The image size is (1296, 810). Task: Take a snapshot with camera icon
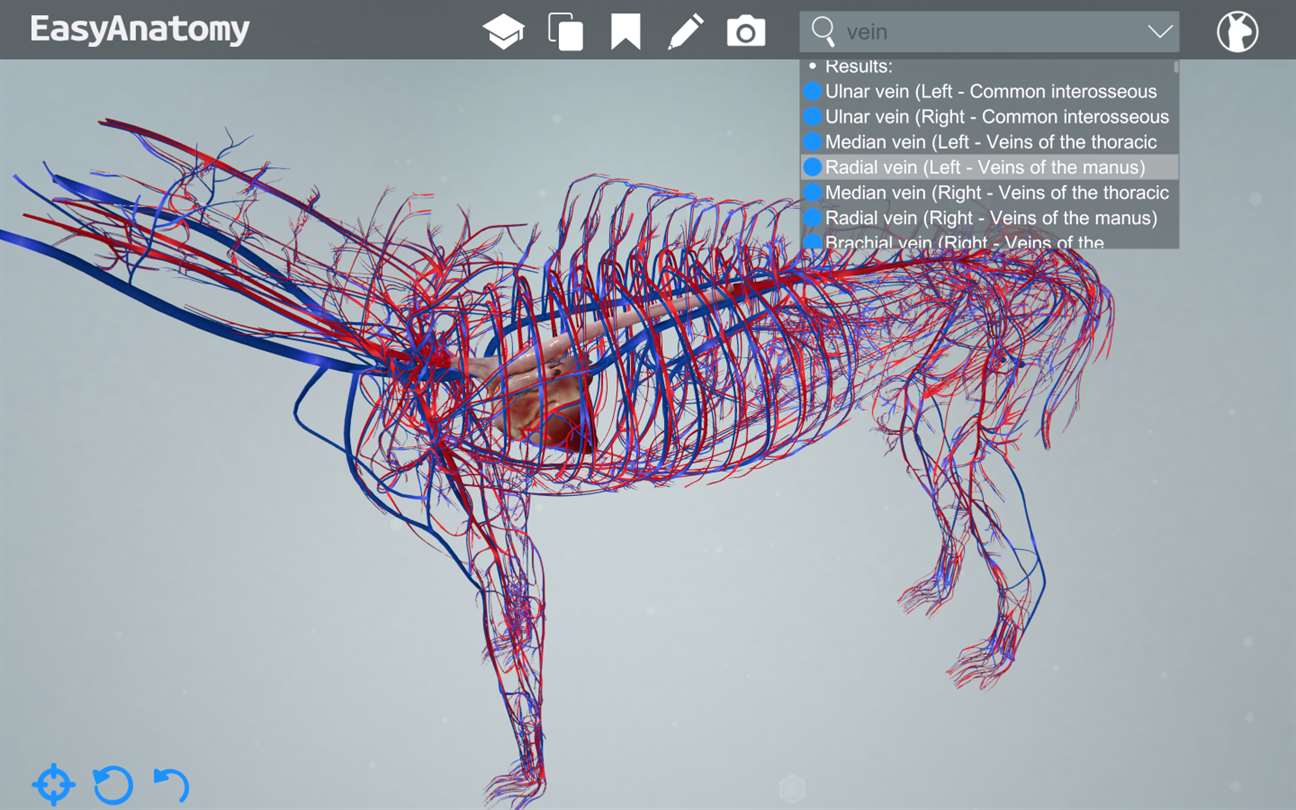[746, 32]
